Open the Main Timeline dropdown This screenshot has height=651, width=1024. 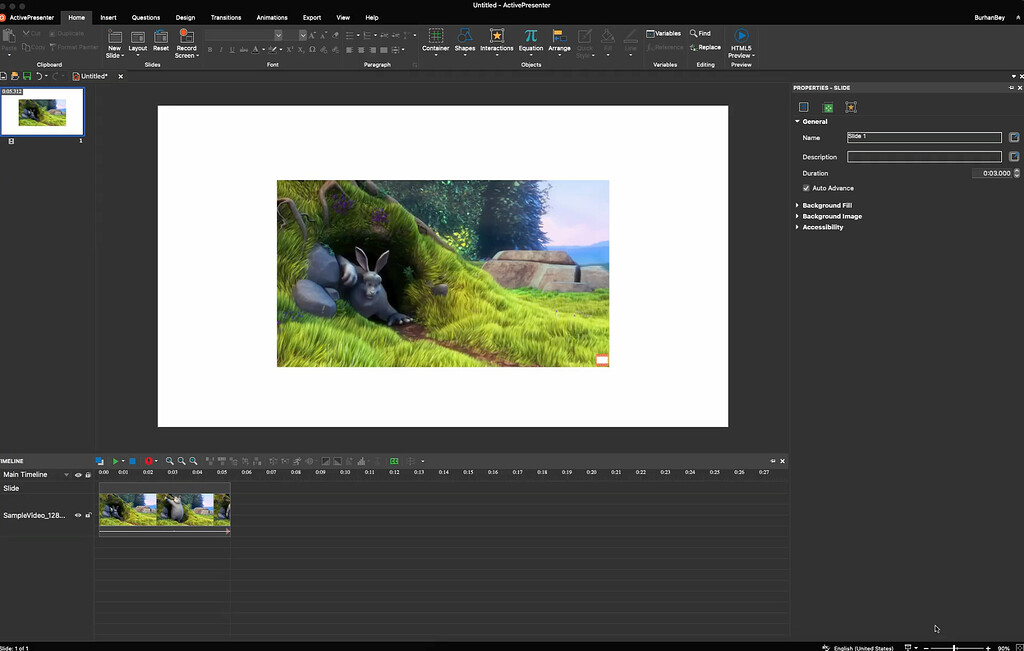67,475
